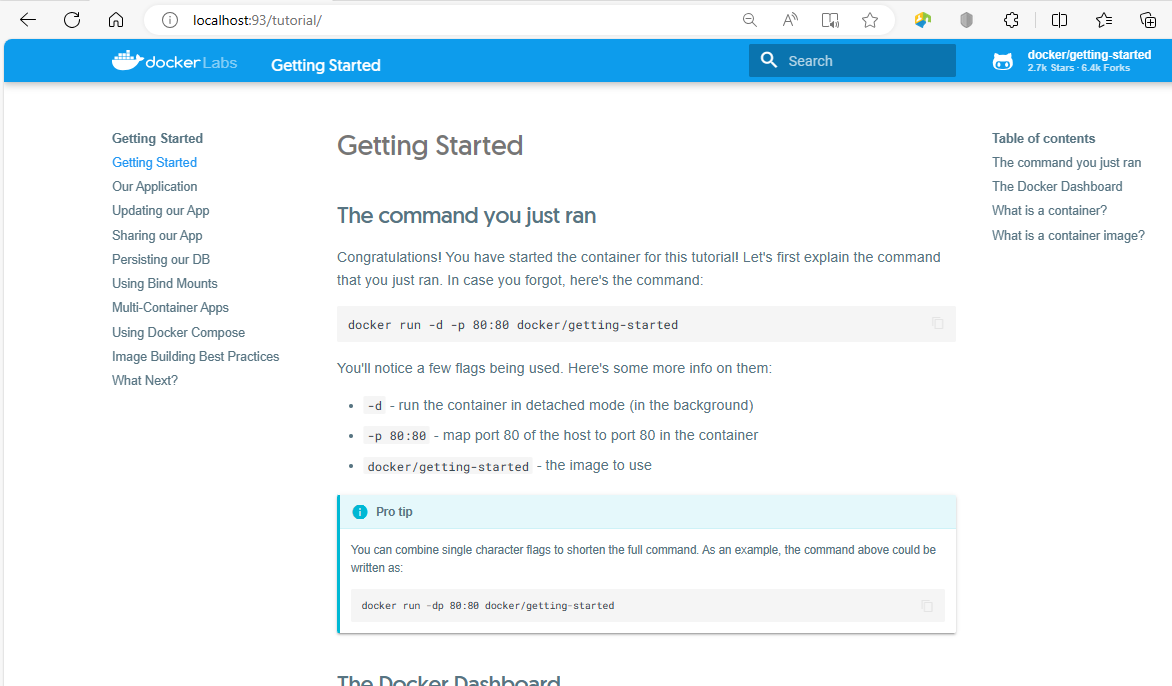Jump to What is a container image? section
The height and width of the screenshot is (686, 1172).
point(1068,235)
